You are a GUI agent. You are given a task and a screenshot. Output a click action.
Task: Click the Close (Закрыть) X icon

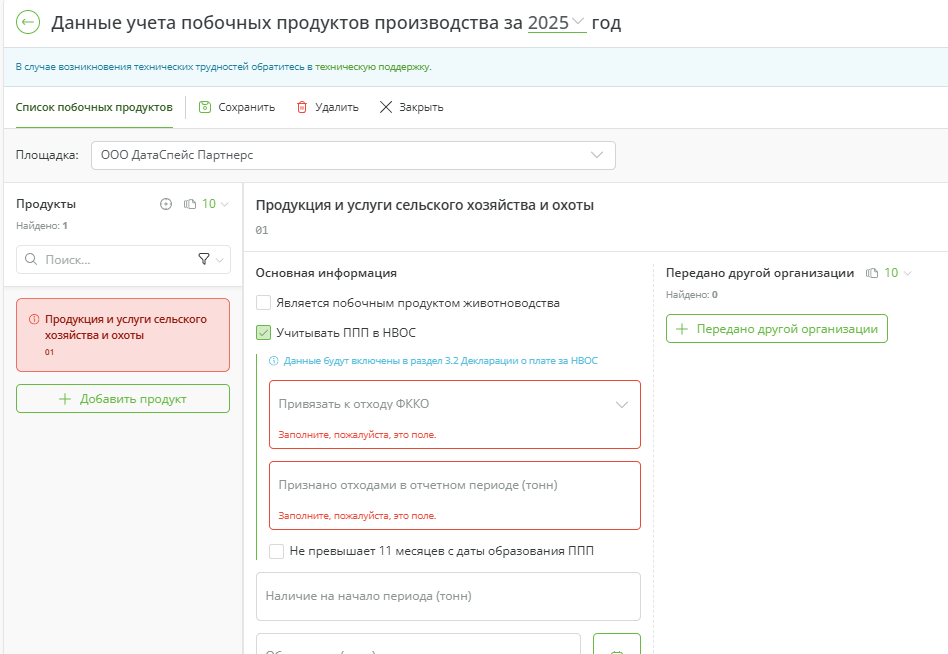coord(386,107)
